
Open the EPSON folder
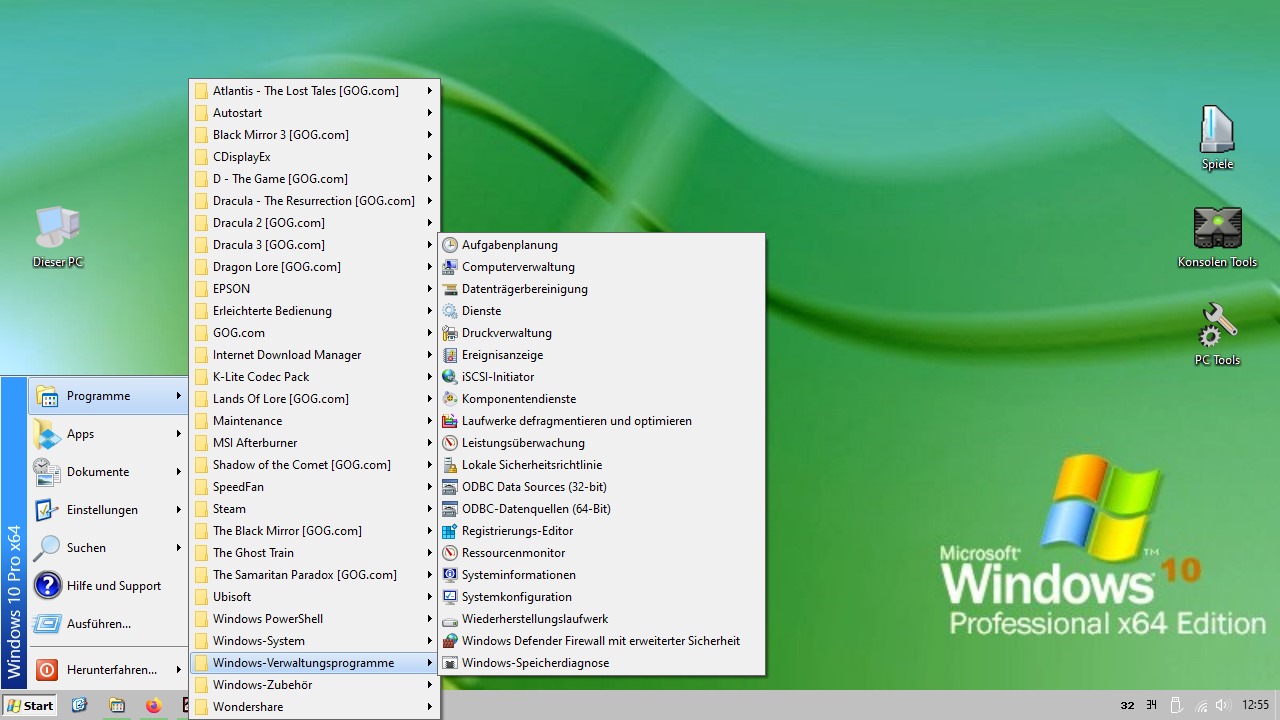pos(314,289)
